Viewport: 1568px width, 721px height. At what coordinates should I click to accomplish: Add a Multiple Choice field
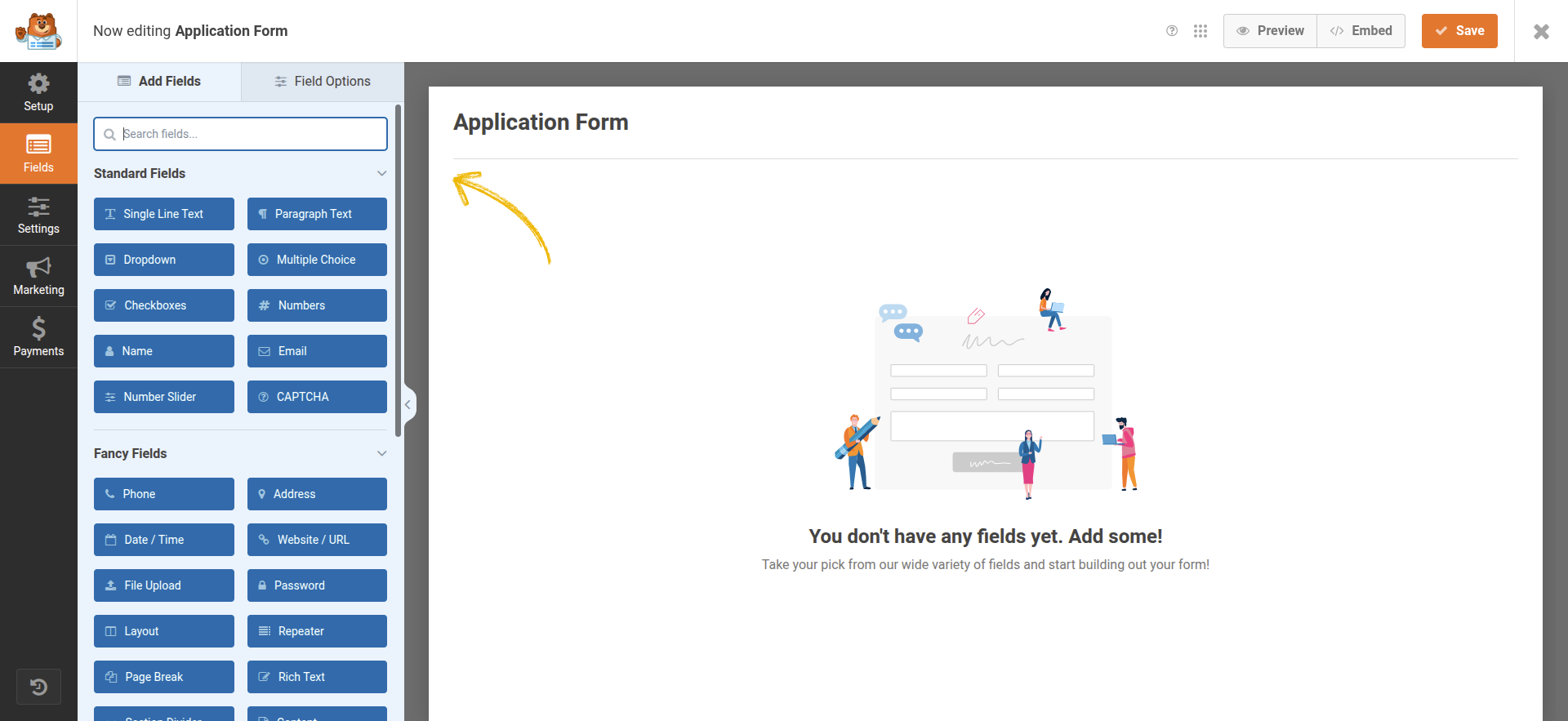[317, 260]
